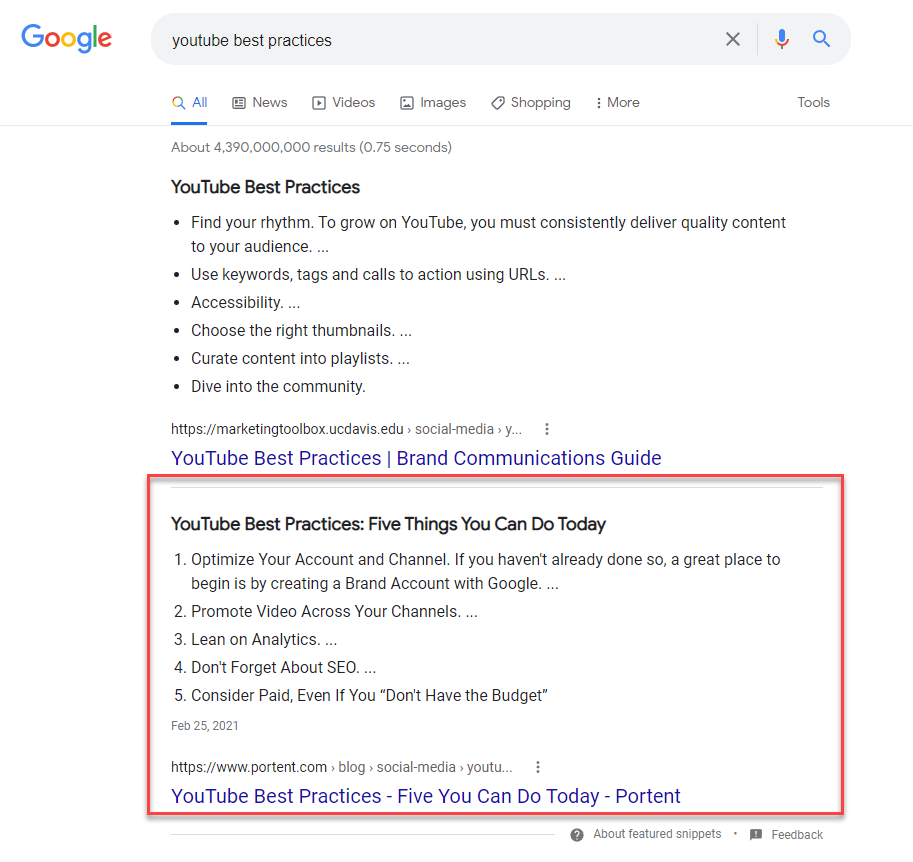Open the help icon next to About featured snippets
Screen dimensions: 913x862
[x=577, y=833]
